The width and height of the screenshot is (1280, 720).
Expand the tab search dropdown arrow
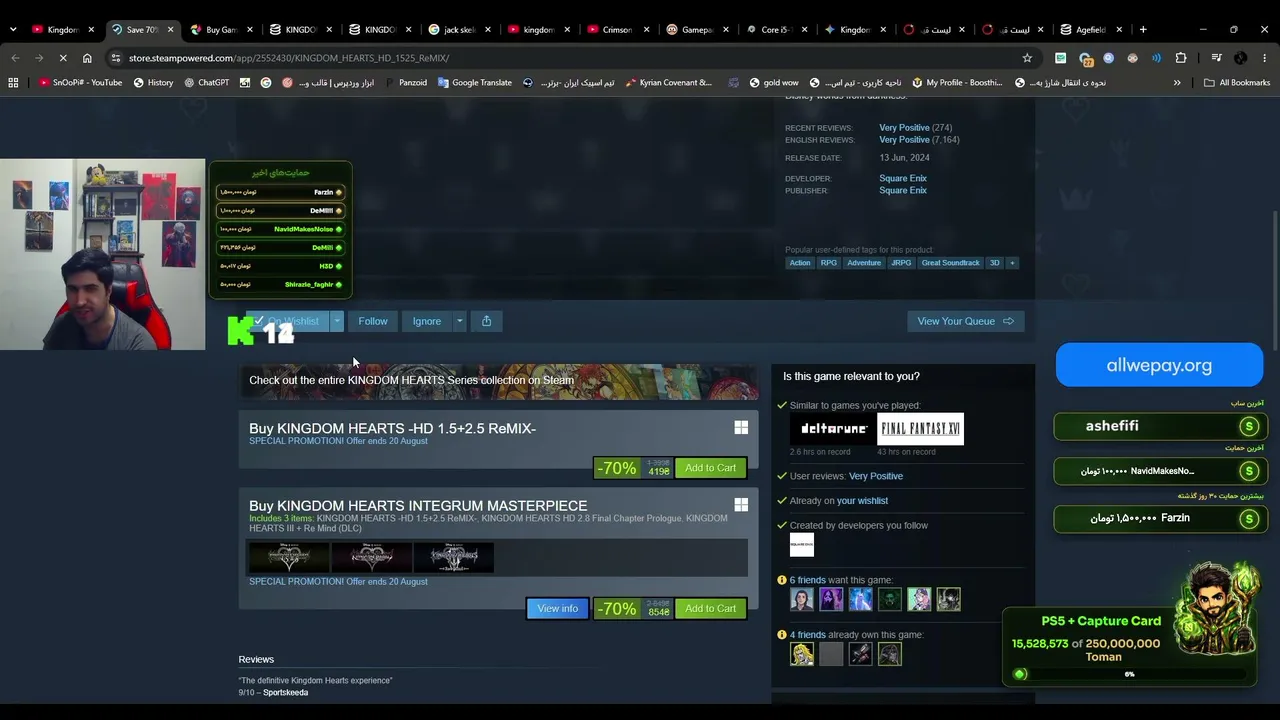coord(13,30)
